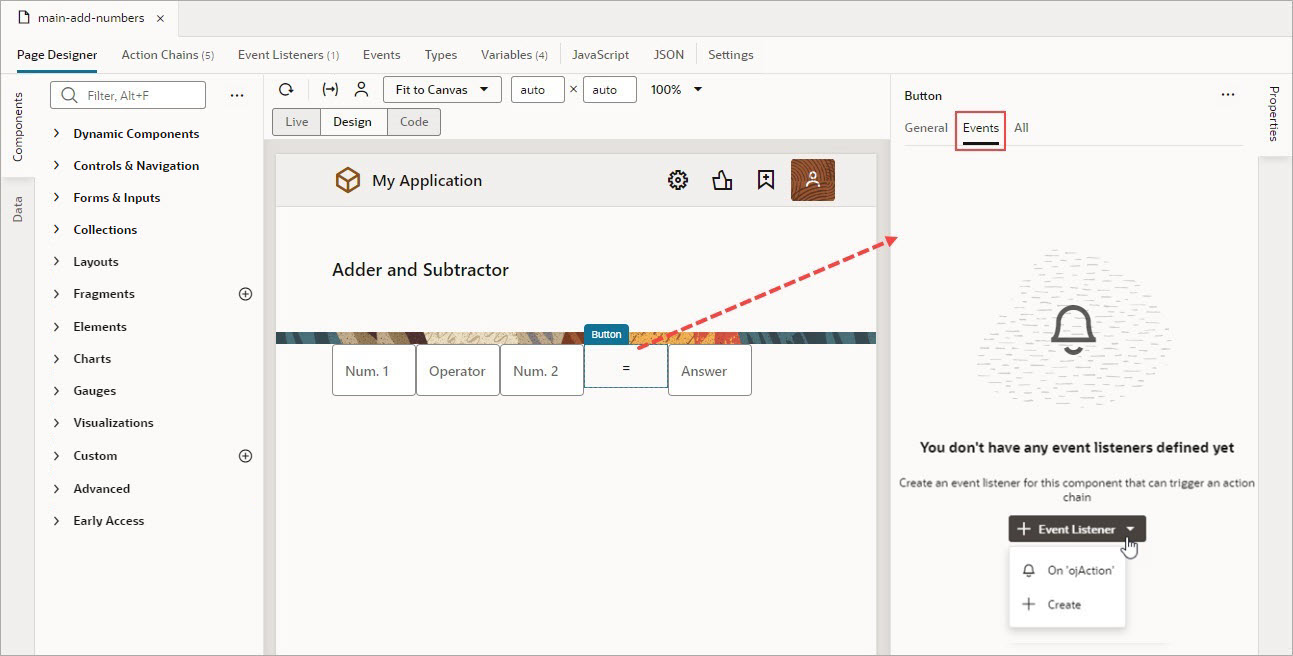This screenshot has width=1293, height=656.
Task: Click the Properties panel overflow menu
Action: click(x=1228, y=94)
